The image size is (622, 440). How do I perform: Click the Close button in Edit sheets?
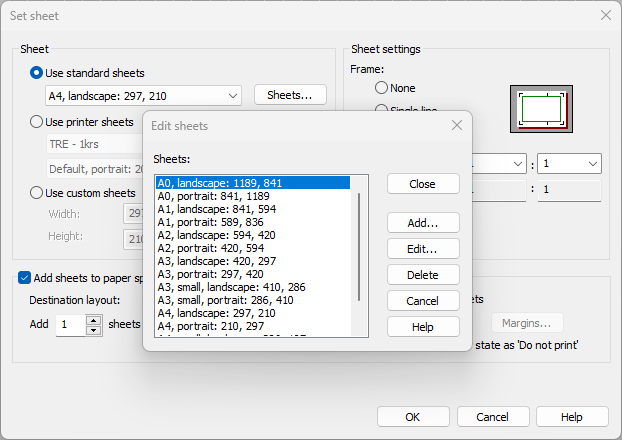pyautogui.click(x=423, y=184)
